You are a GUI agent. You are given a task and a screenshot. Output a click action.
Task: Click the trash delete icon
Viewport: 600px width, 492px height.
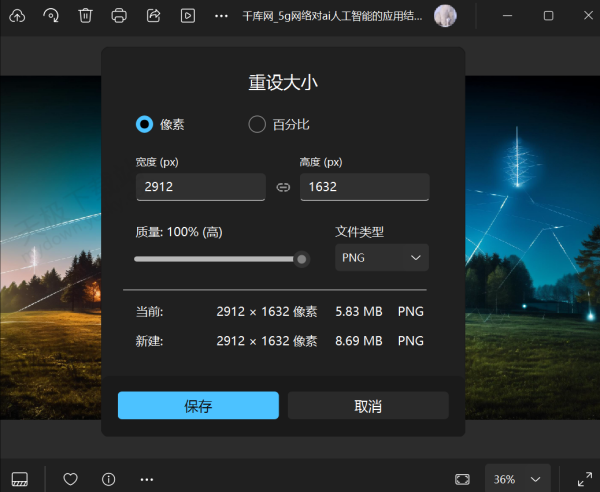(85, 16)
